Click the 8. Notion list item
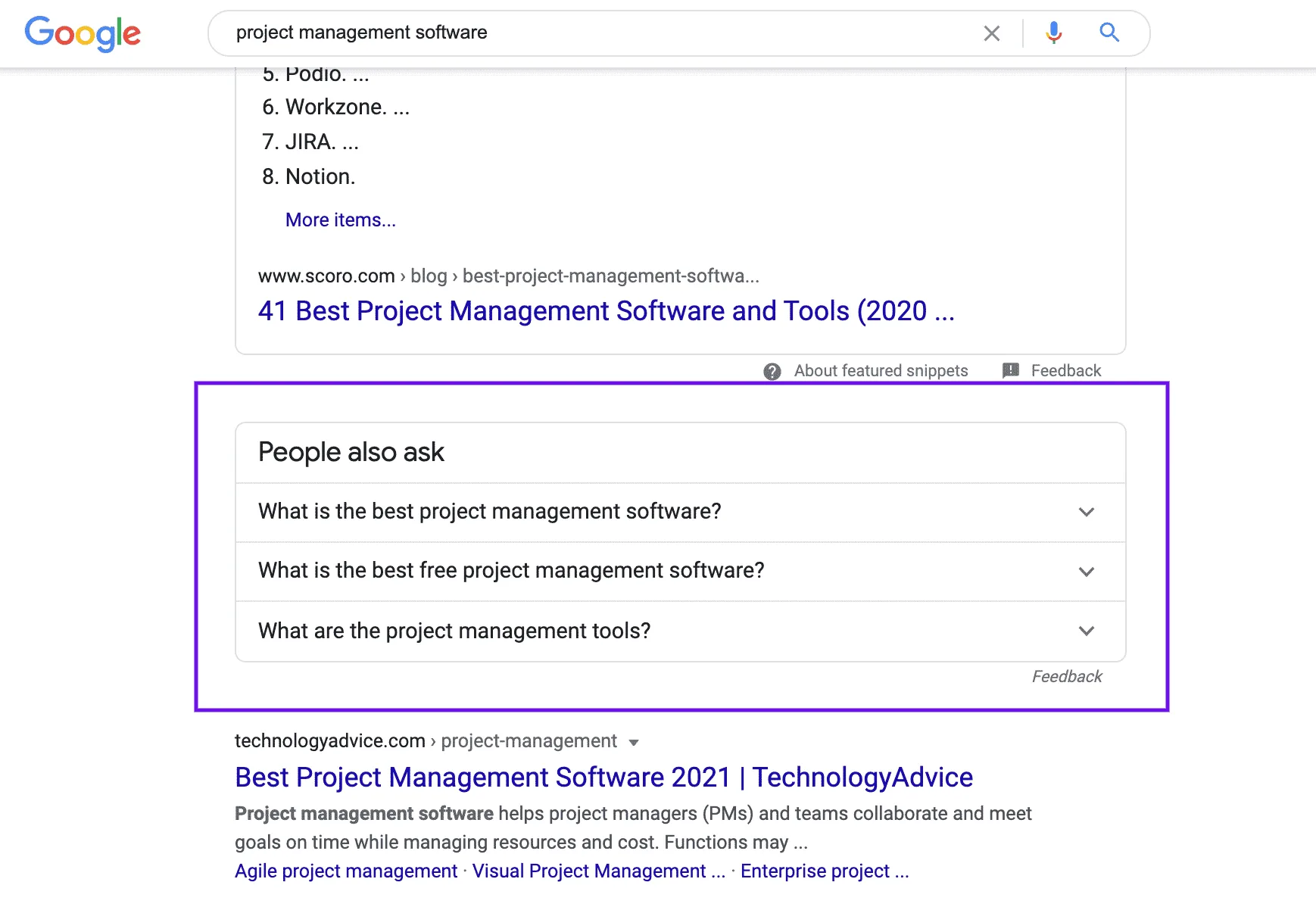The image size is (1316, 907). click(309, 176)
